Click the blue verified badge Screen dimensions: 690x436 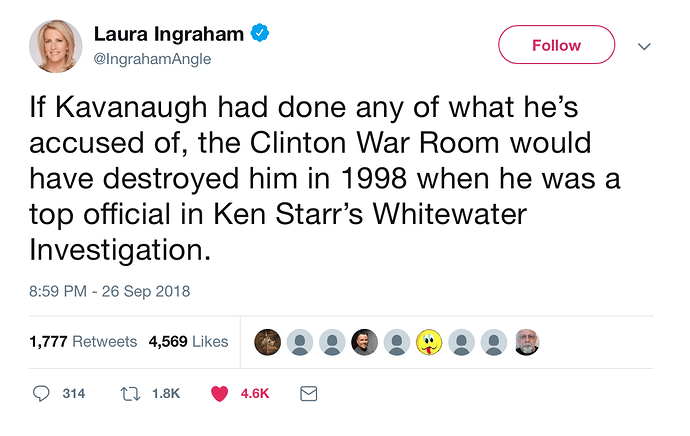(x=260, y=34)
